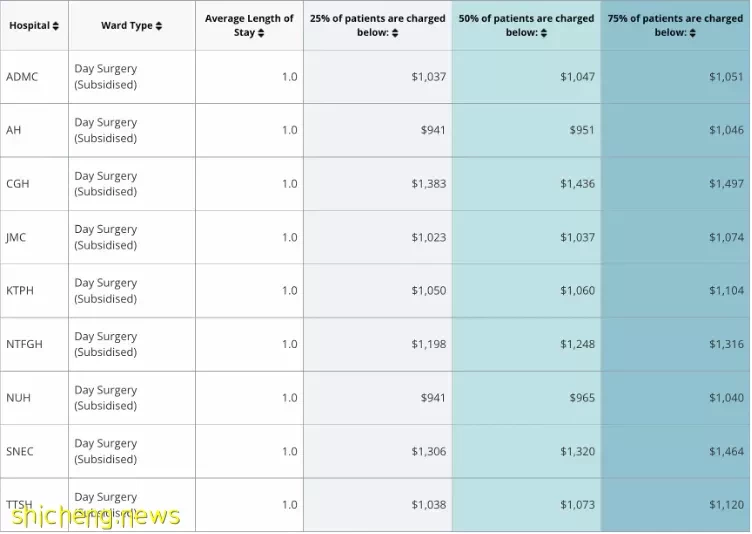The image size is (752, 534).
Task: Sort 25% of patients charged column arrows
Action: (x=395, y=33)
